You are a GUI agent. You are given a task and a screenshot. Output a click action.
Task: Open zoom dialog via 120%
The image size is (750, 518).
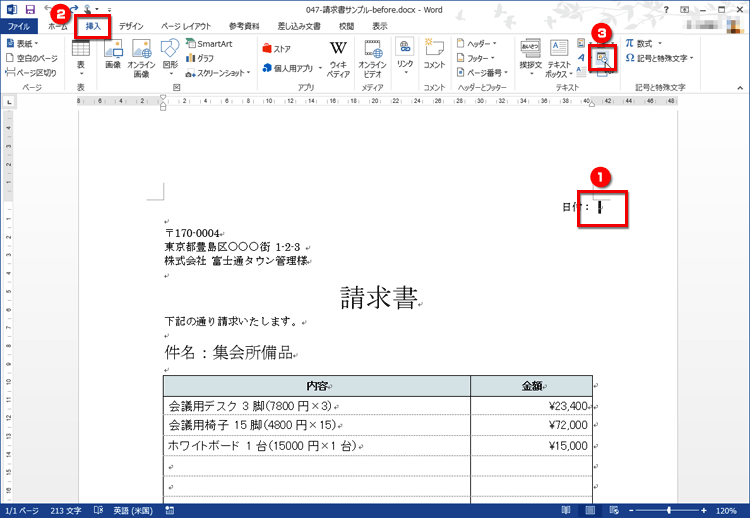click(726, 511)
